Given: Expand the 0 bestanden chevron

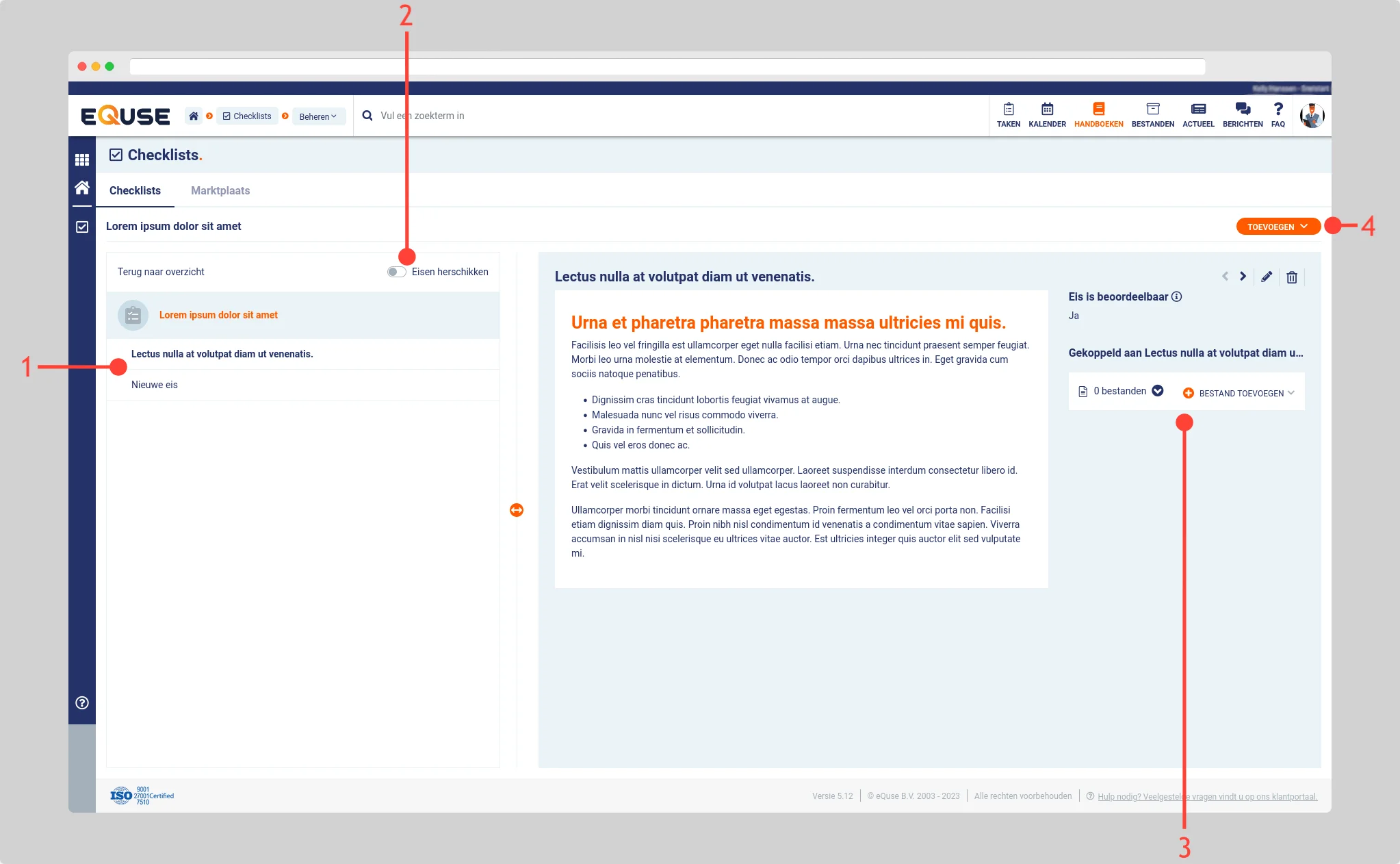Looking at the screenshot, I should (x=1158, y=391).
